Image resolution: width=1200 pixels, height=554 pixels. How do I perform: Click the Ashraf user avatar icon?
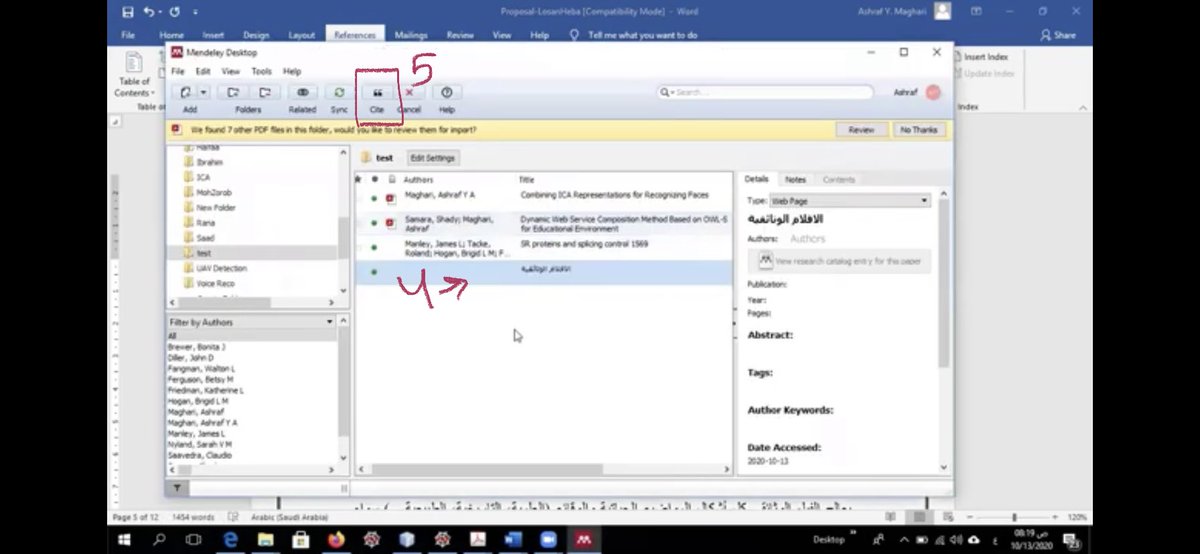932,92
